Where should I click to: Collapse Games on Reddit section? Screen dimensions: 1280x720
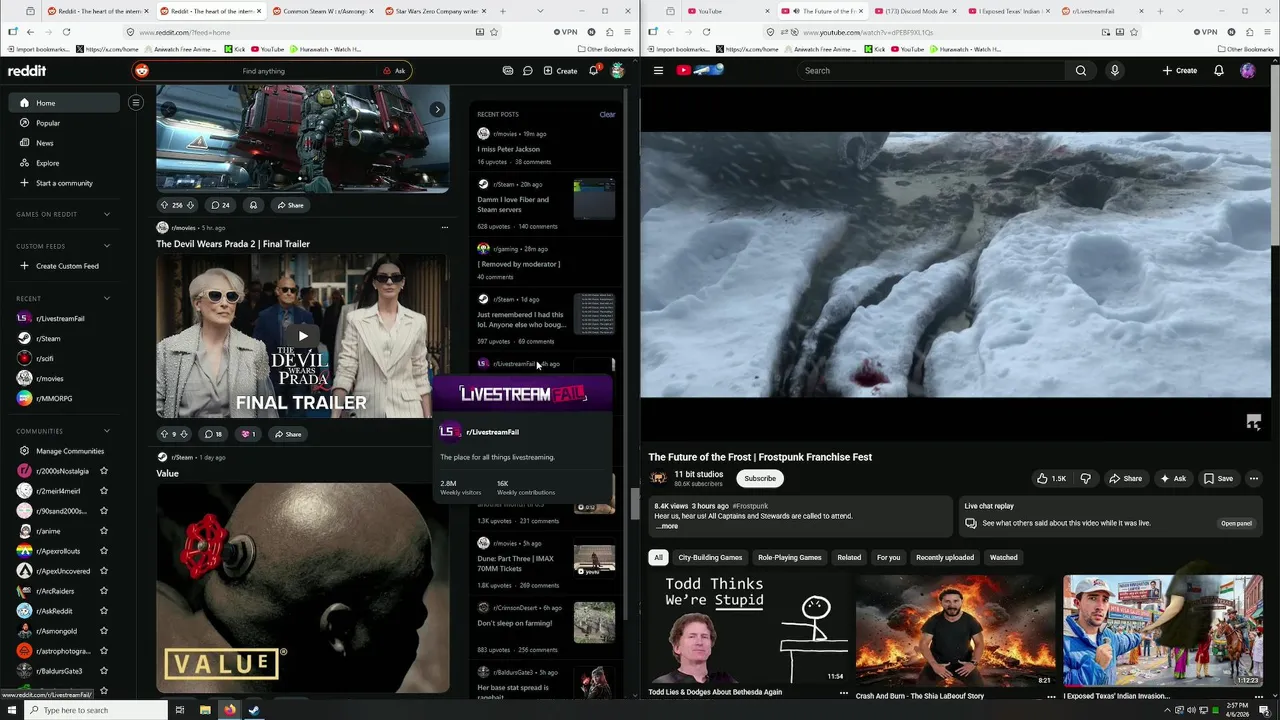coord(107,214)
